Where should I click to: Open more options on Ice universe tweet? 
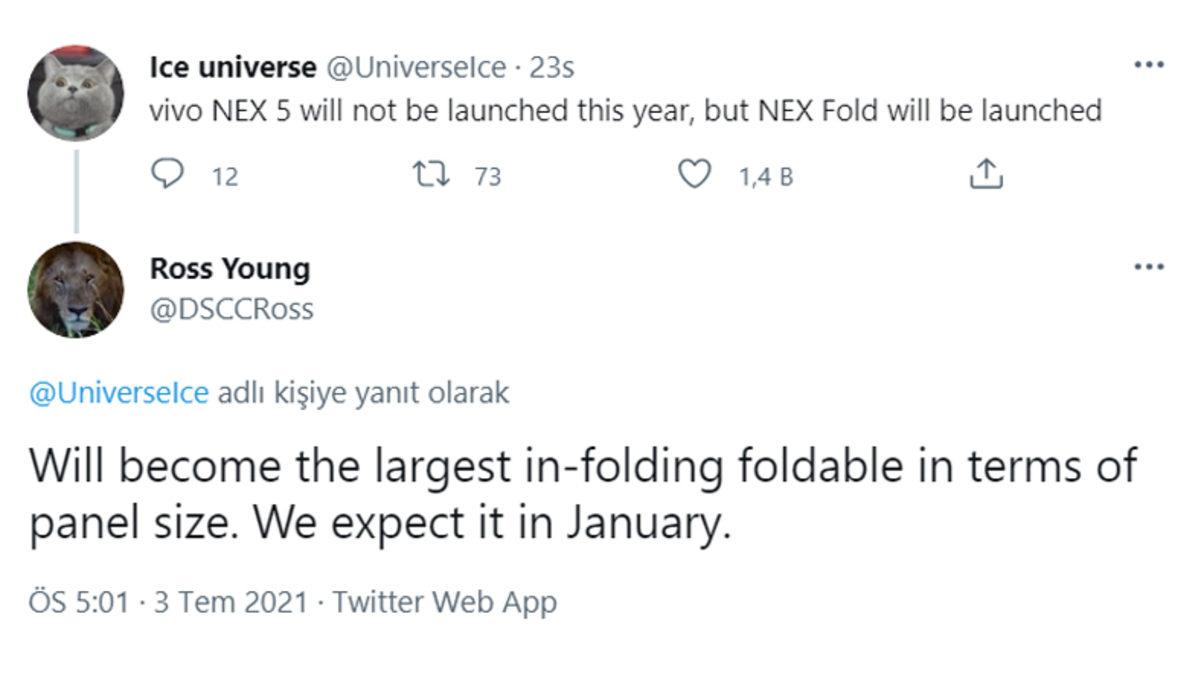(1149, 65)
